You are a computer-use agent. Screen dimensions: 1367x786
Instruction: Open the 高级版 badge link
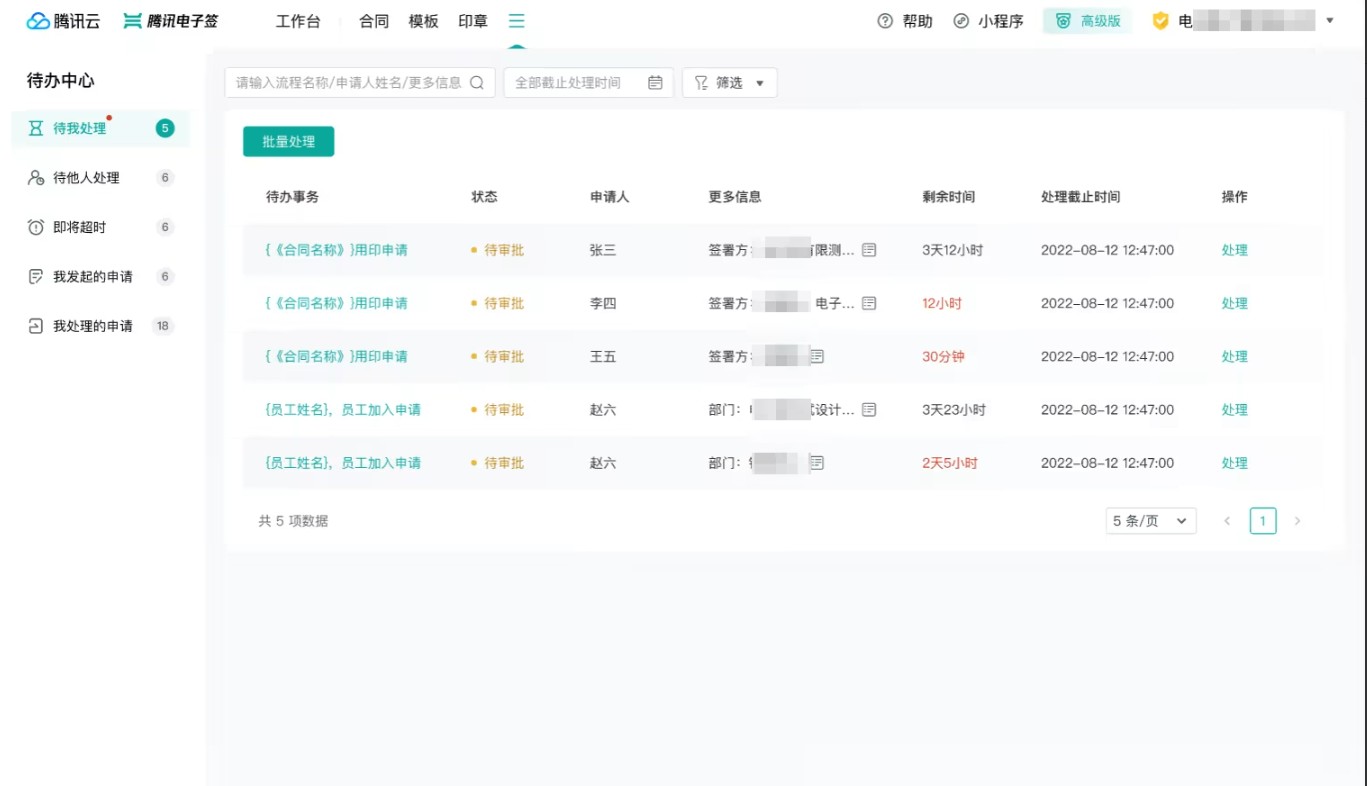tap(1087, 21)
